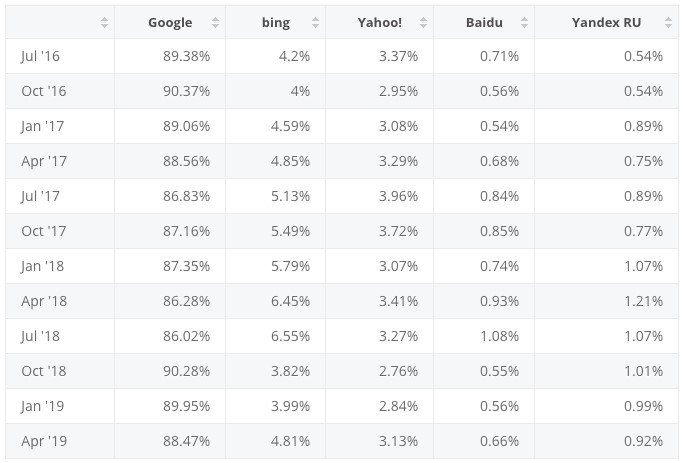Select the Jul '16 row label
Screen dimensions: 683x463
[40, 56]
